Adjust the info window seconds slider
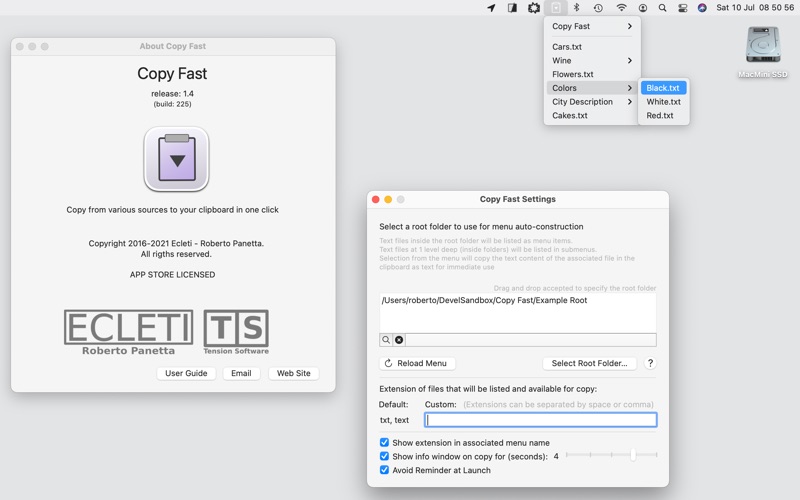The width and height of the screenshot is (800, 500). [632, 456]
